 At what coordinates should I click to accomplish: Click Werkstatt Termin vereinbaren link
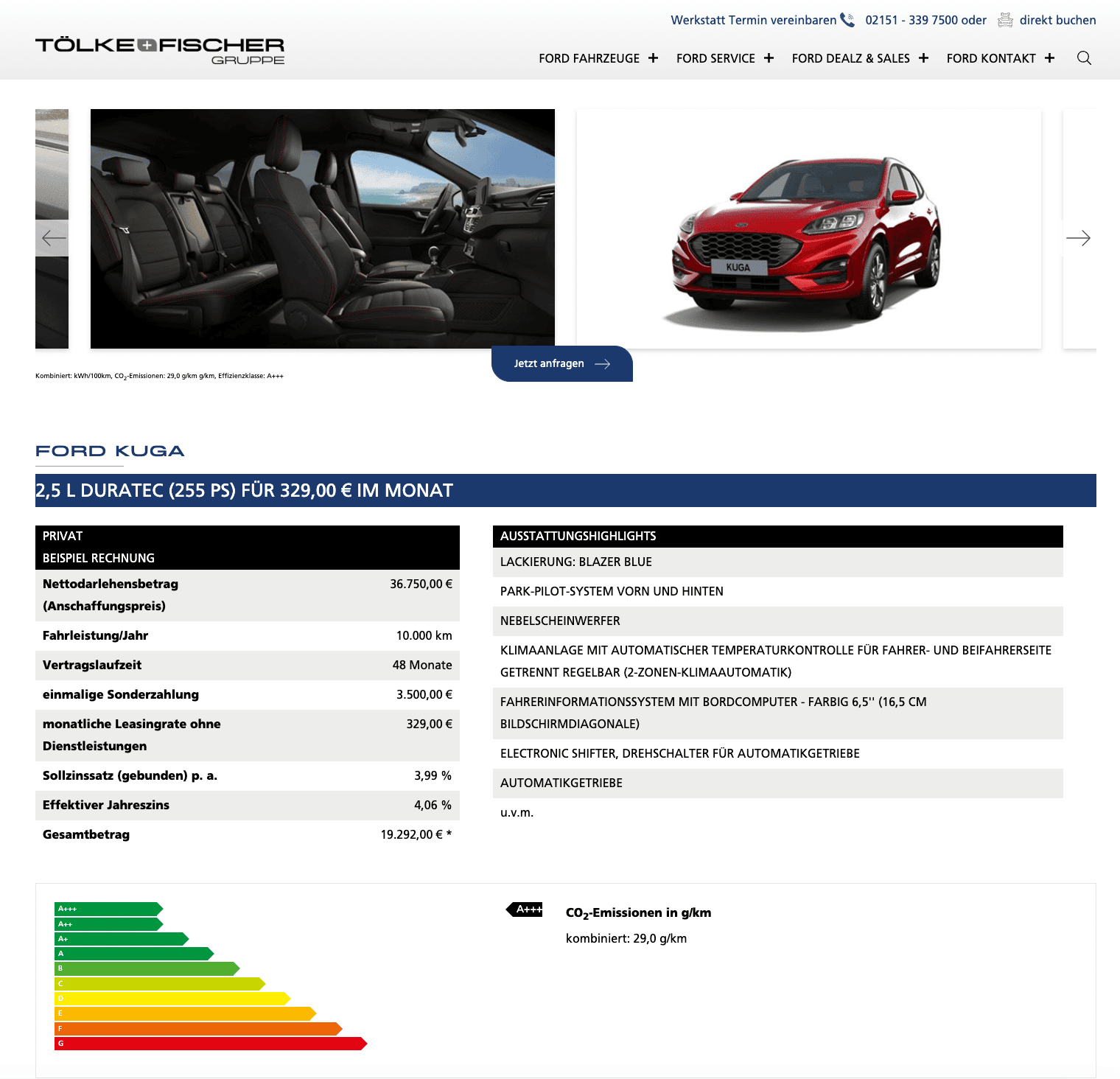tap(753, 20)
